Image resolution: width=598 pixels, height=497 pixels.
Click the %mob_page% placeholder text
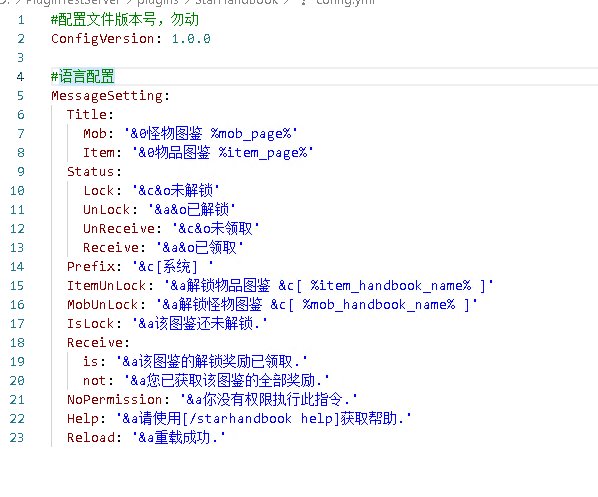(x=251, y=134)
